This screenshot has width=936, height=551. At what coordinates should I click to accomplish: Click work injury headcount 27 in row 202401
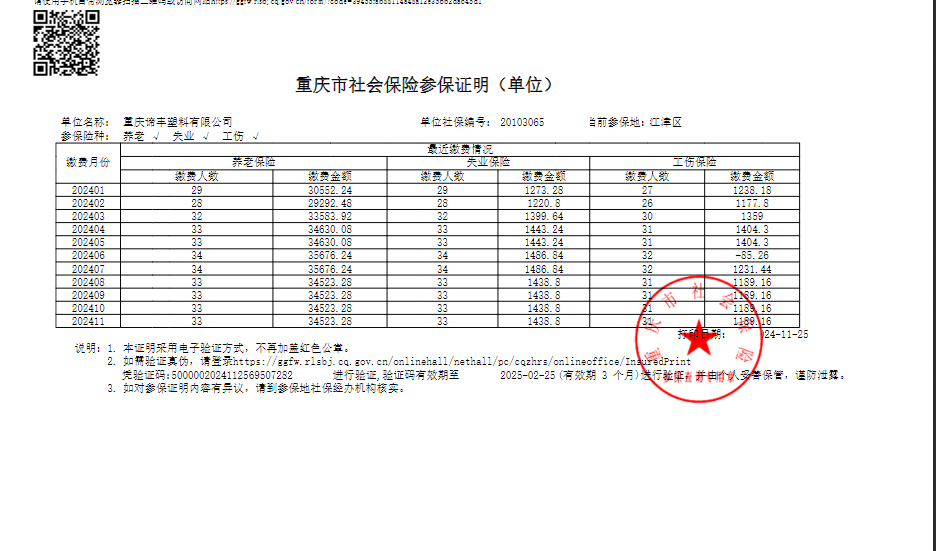tap(647, 190)
